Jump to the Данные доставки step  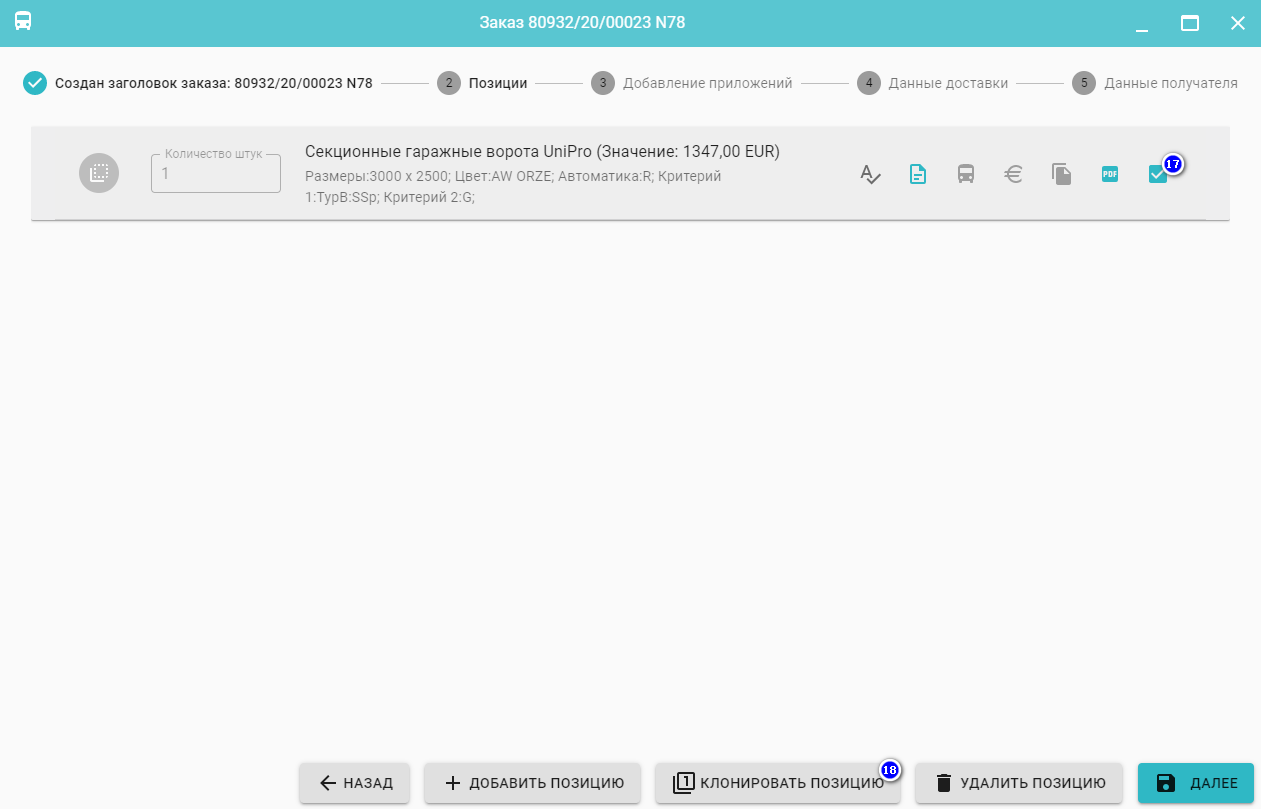pyautogui.click(x=932, y=83)
